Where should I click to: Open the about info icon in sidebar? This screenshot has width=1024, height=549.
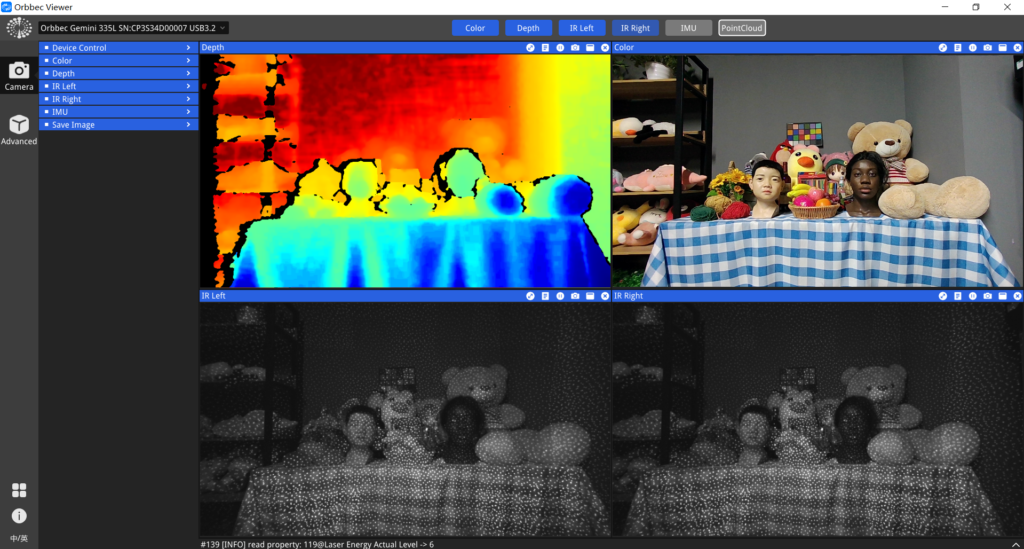(x=19, y=516)
